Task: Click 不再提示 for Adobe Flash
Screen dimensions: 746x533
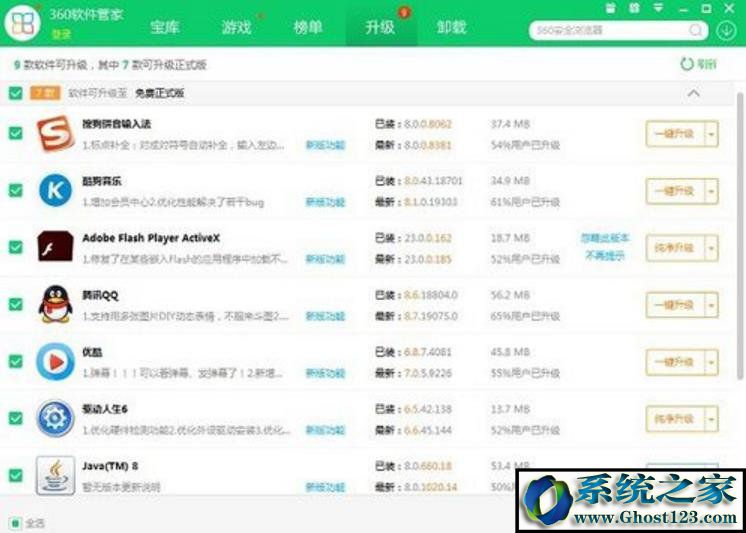Action: point(605,256)
